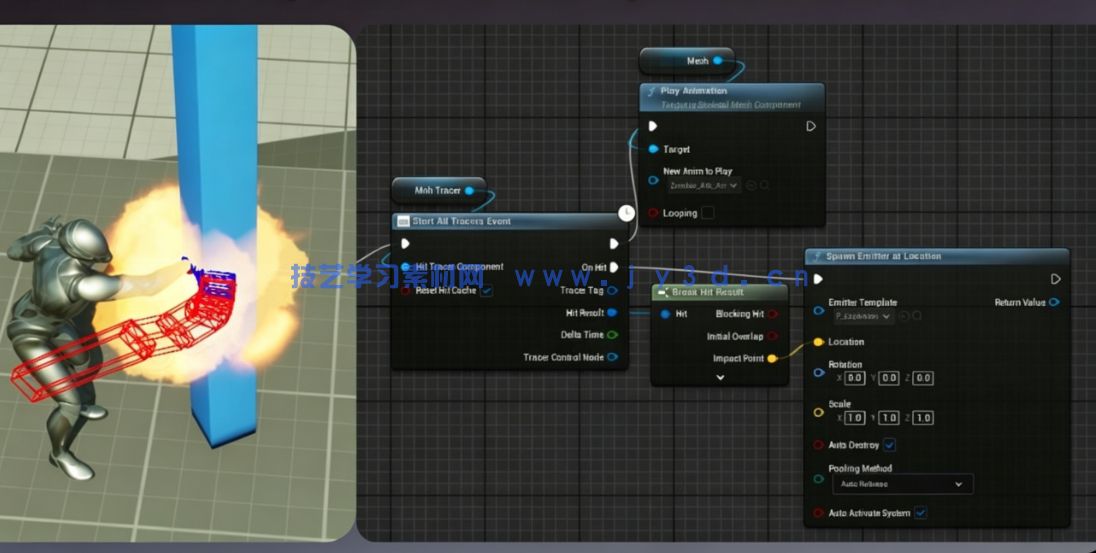Click the Browse icon beside Emitter Template

click(917, 316)
